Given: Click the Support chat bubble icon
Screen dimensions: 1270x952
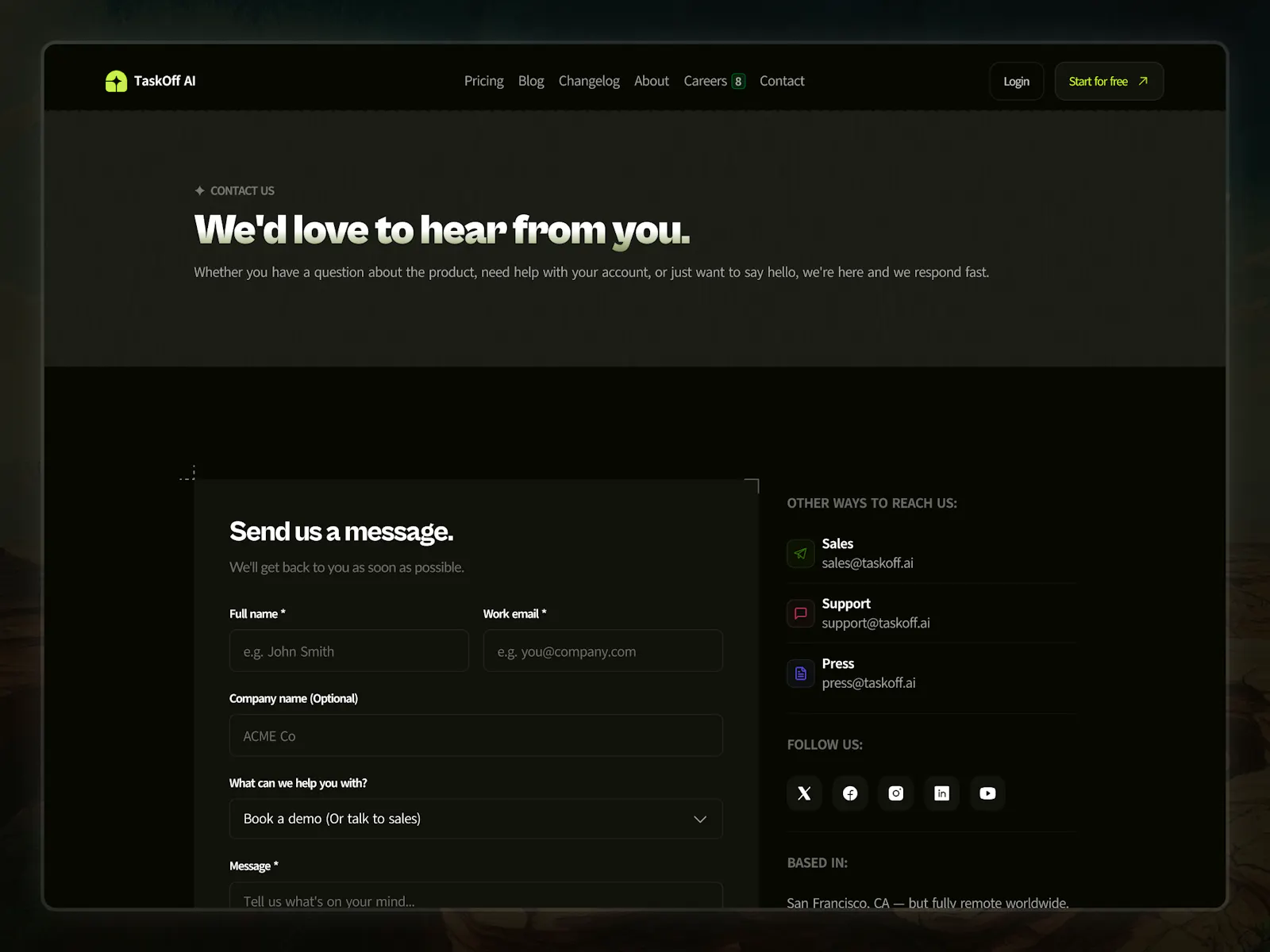Looking at the screenshot, I should [x=801, y=613].
